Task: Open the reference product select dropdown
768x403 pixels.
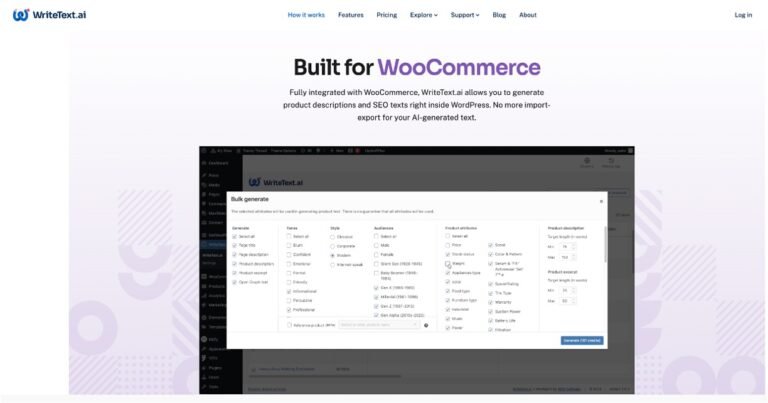Action: coord(379,325)
